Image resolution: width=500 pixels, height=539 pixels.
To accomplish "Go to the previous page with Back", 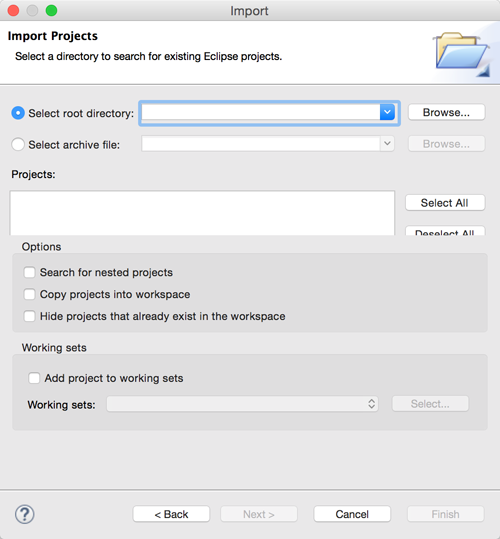I will (171, 514).
